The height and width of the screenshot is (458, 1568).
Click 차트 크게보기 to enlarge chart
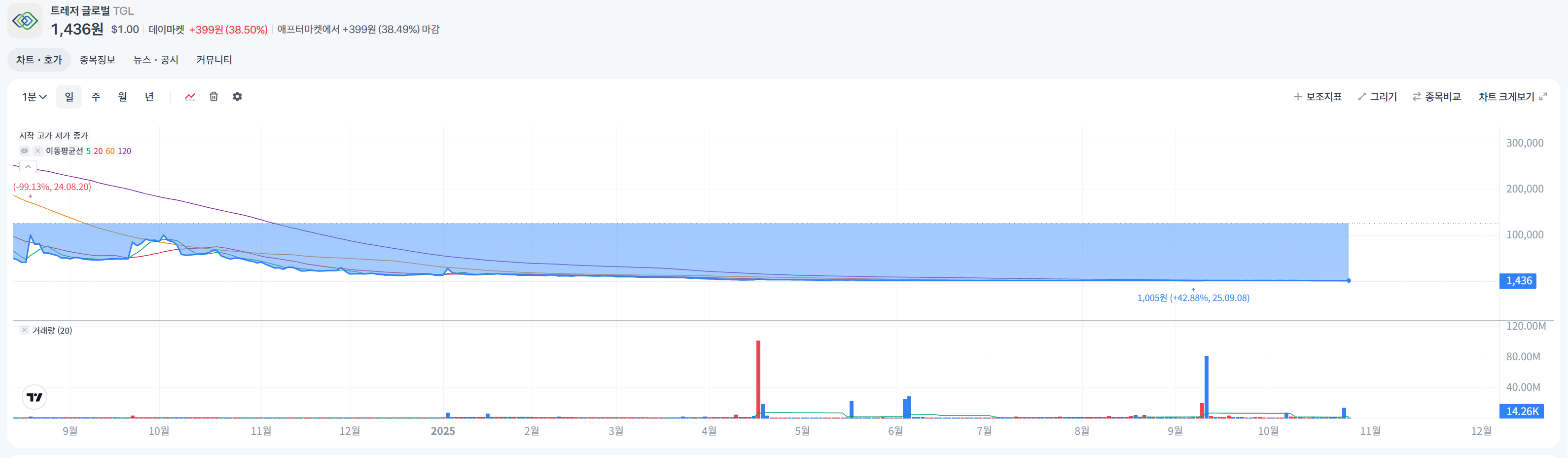[1513, 97]
